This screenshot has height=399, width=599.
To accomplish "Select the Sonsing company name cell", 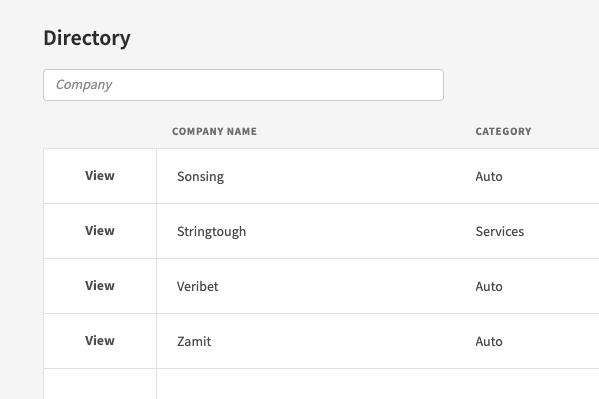I will click(x=200, y=177).
